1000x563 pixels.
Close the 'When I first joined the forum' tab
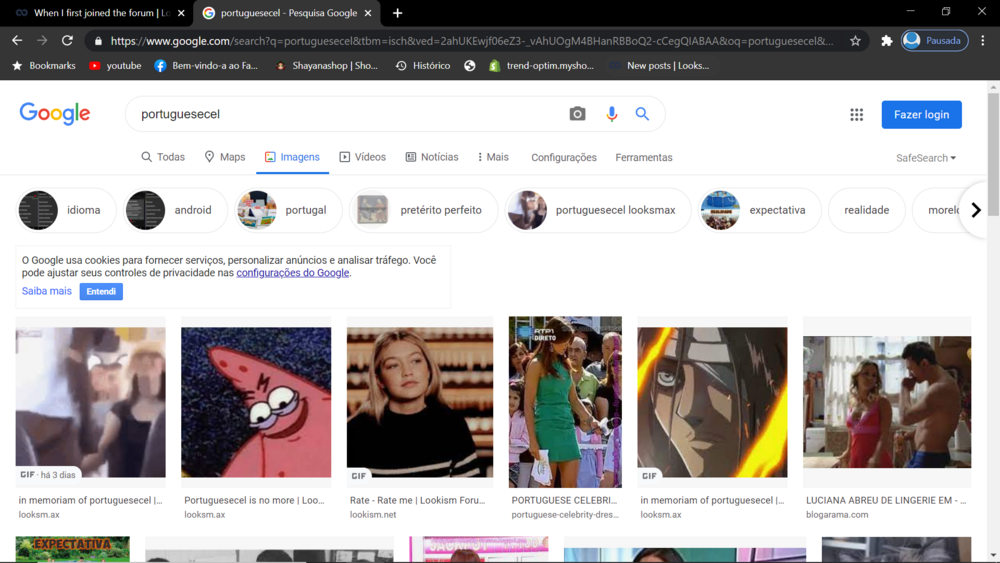coord(181,13)
